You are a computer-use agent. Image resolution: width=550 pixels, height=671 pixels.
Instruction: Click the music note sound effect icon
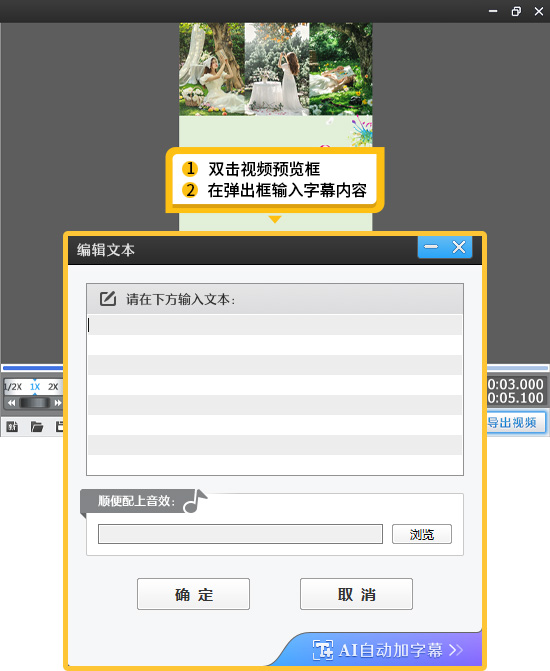[195, 501]
